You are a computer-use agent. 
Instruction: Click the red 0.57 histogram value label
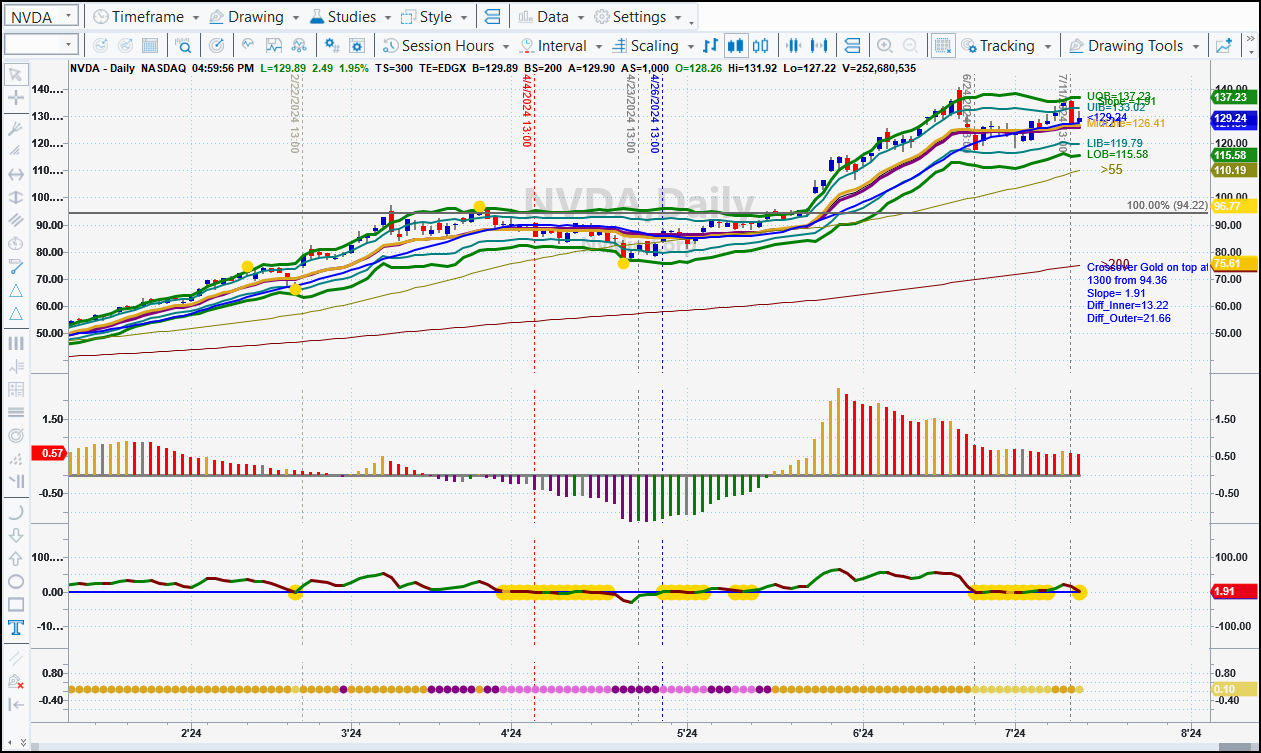click(x=49, y=453)
